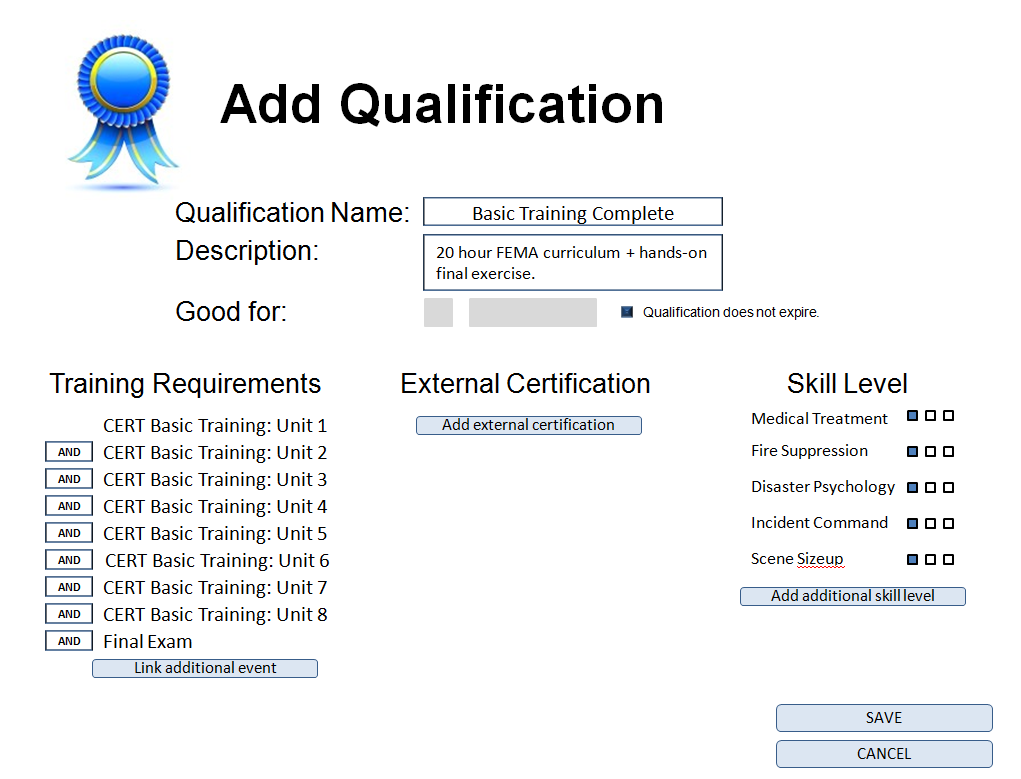Viewport: 1021px width, 779px height.
Task: Toggle AND operator before Unit 4
Action: coord(69,506)
